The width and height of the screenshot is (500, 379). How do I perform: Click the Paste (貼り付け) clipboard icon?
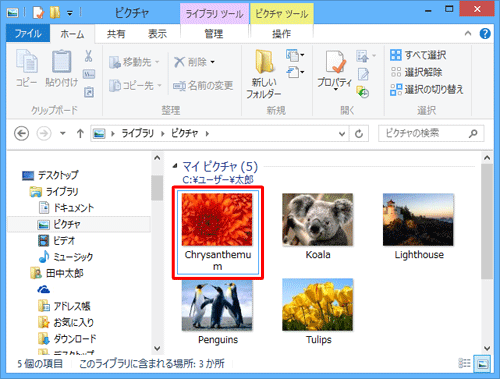coord(61,61)
